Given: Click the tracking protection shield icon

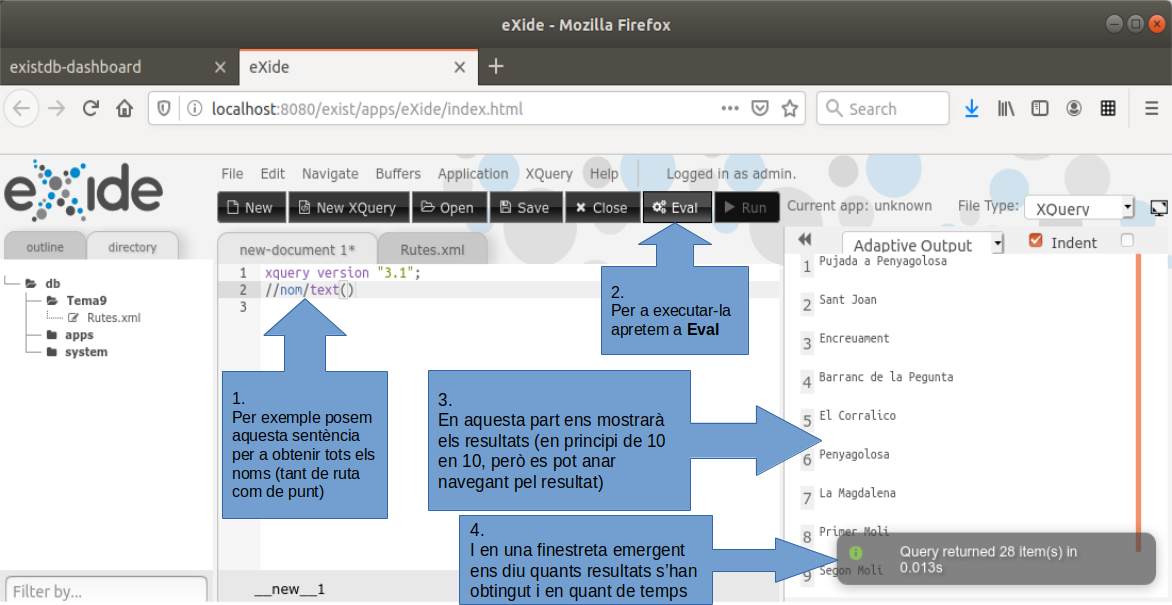Looking at the screenshot, I should click(164, 108).
